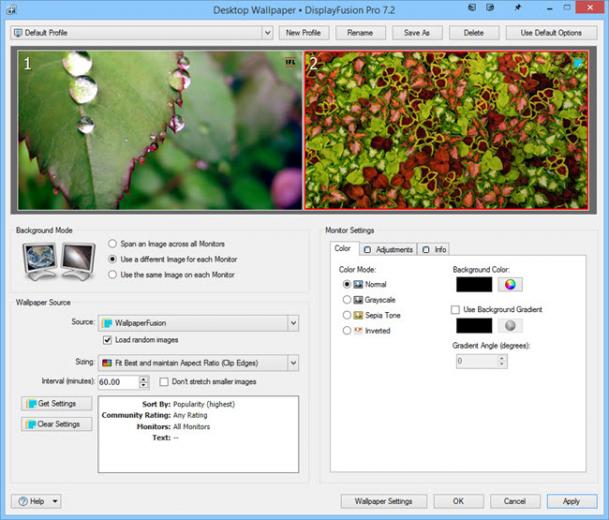Click the black Background Color swatch
Image resolution: width=609 pixels, height=520 pixels.
pyautogui.click(x=474, y=284)
